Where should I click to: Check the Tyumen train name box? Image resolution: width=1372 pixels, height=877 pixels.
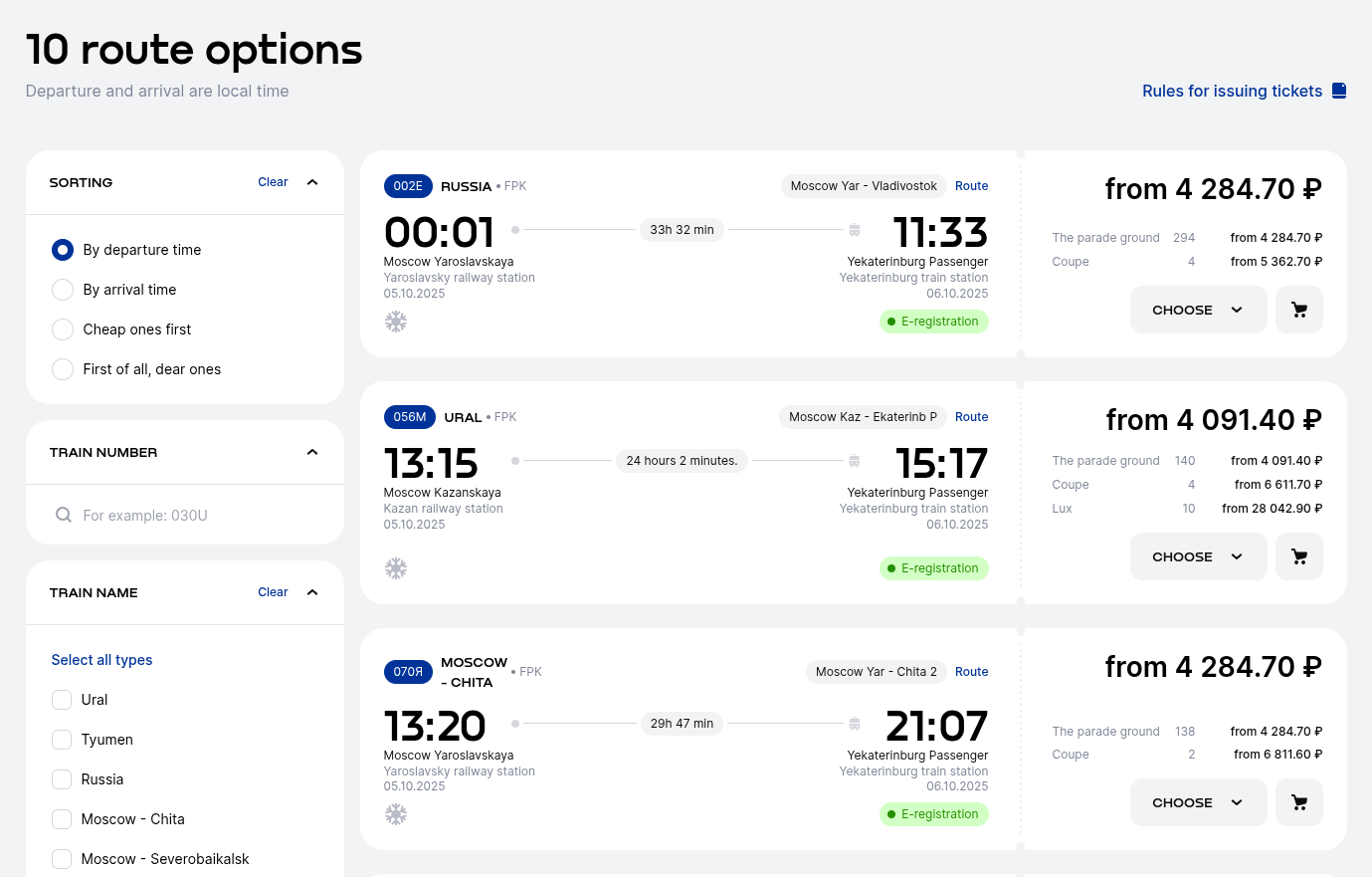click(x=62, y=740)
